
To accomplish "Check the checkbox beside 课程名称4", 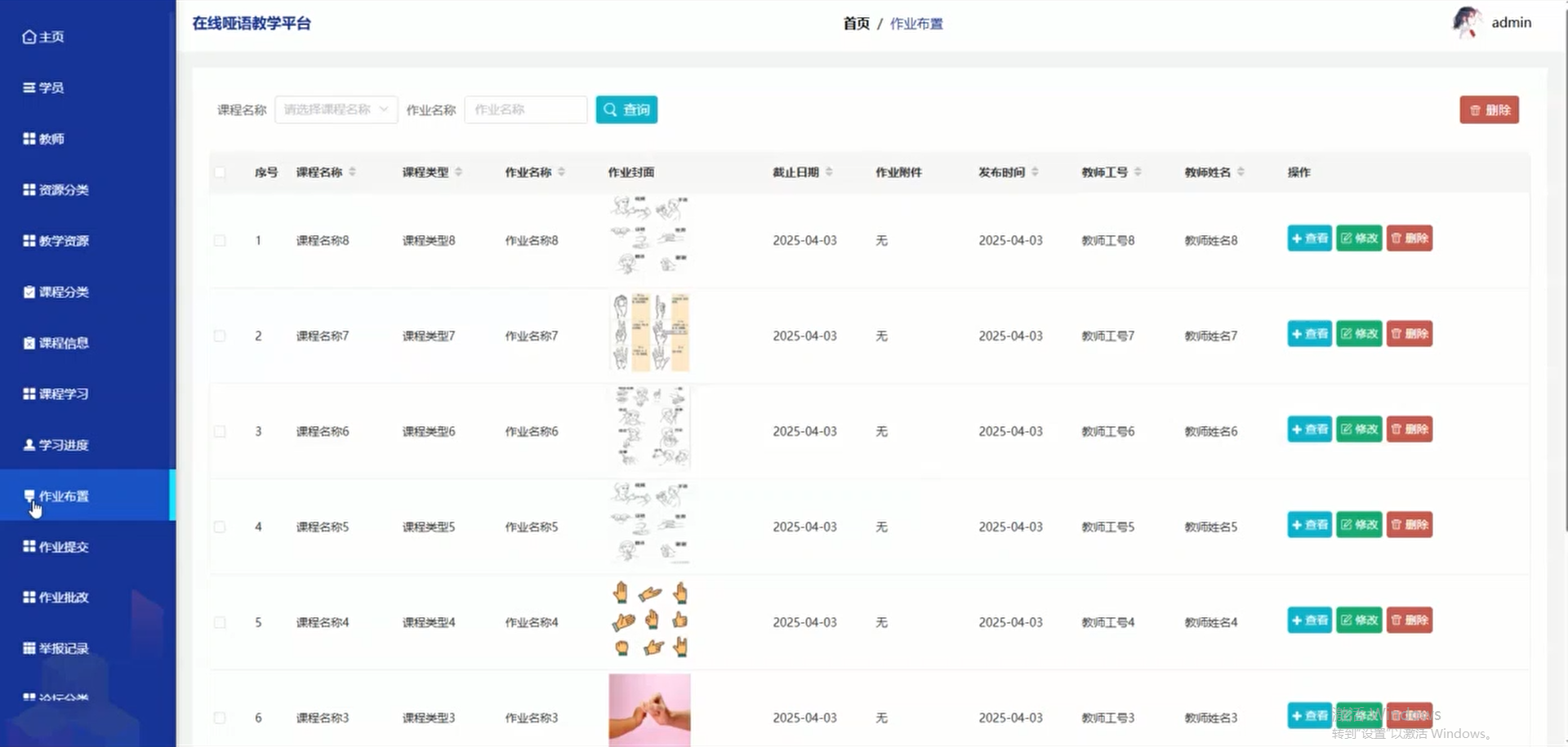I will click(219, 621).
